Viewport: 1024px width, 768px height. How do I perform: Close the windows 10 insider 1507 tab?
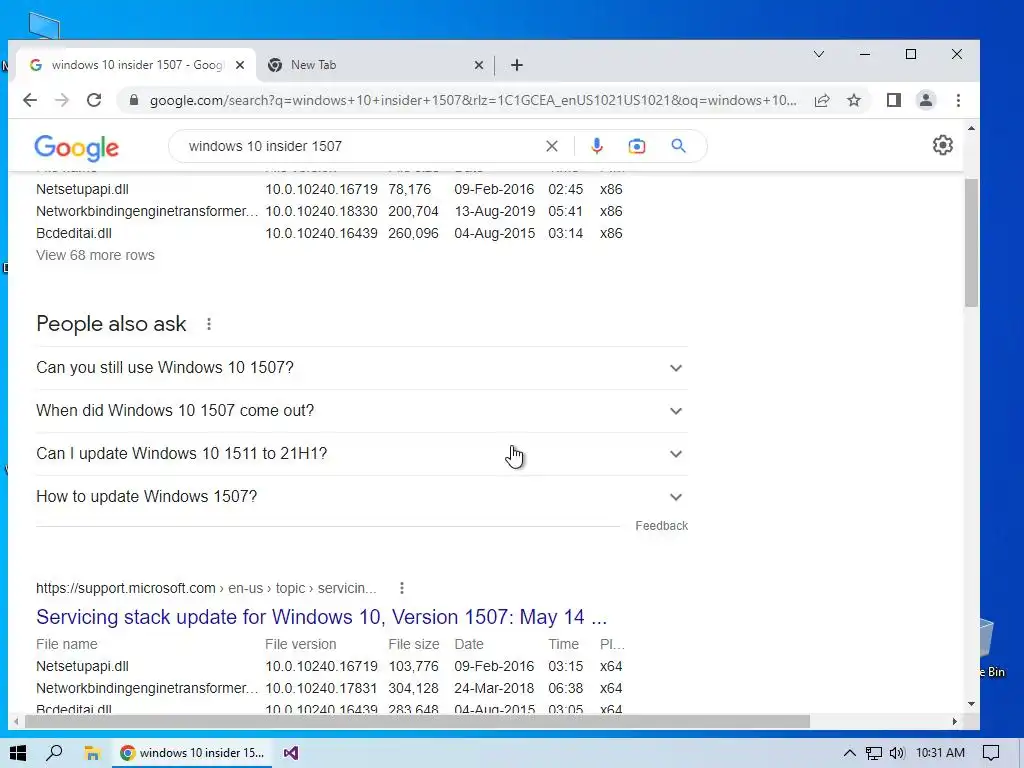(240, 65)
